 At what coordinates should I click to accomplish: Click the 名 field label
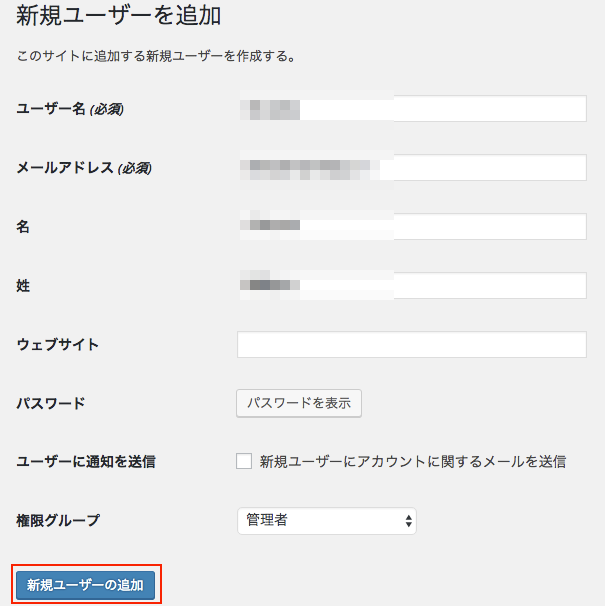point(23,227)
